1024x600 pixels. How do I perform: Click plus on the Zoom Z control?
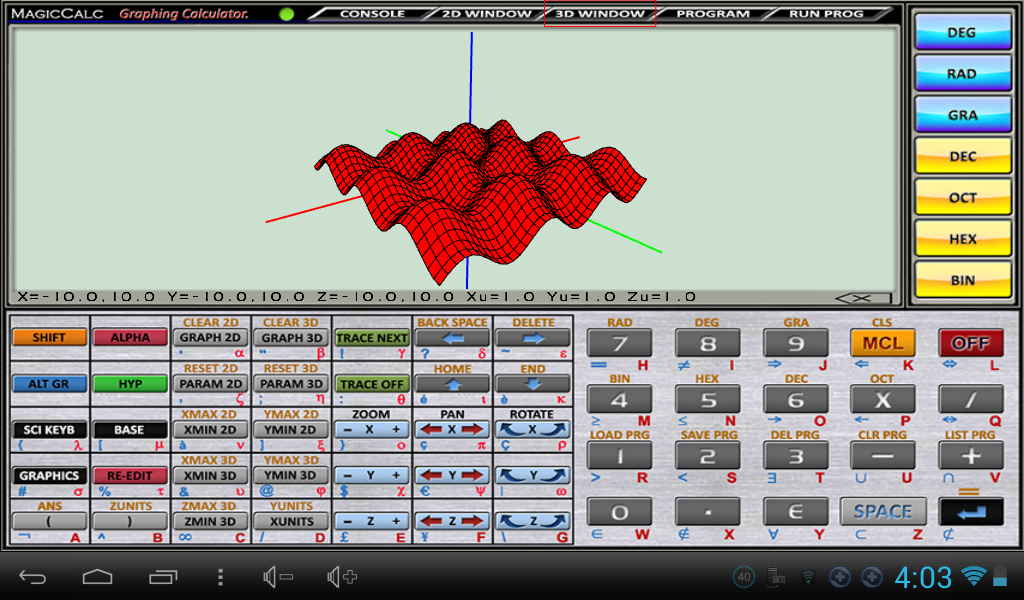tap(397, 521)
